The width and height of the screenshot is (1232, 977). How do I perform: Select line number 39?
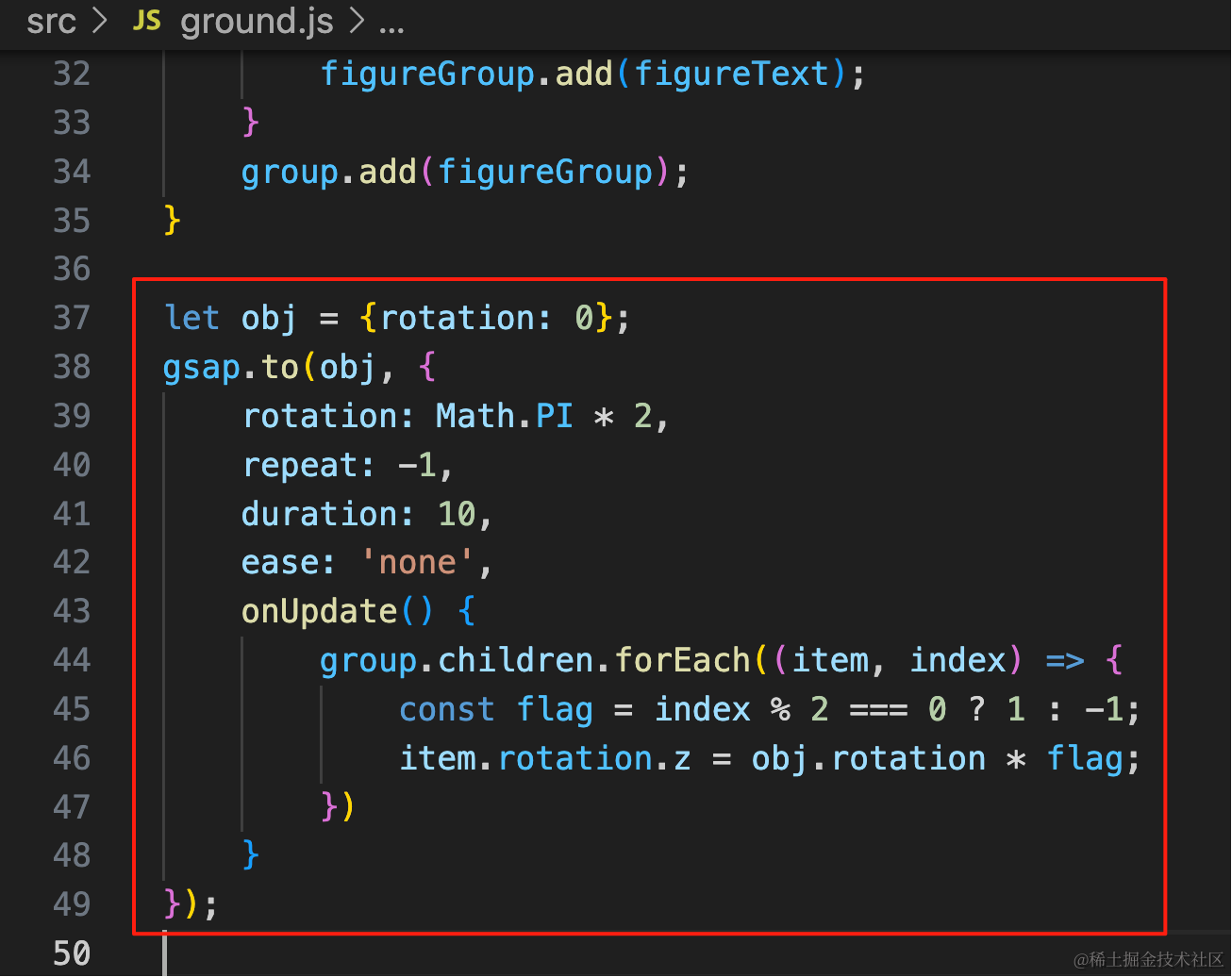click(x=72, y=416)
